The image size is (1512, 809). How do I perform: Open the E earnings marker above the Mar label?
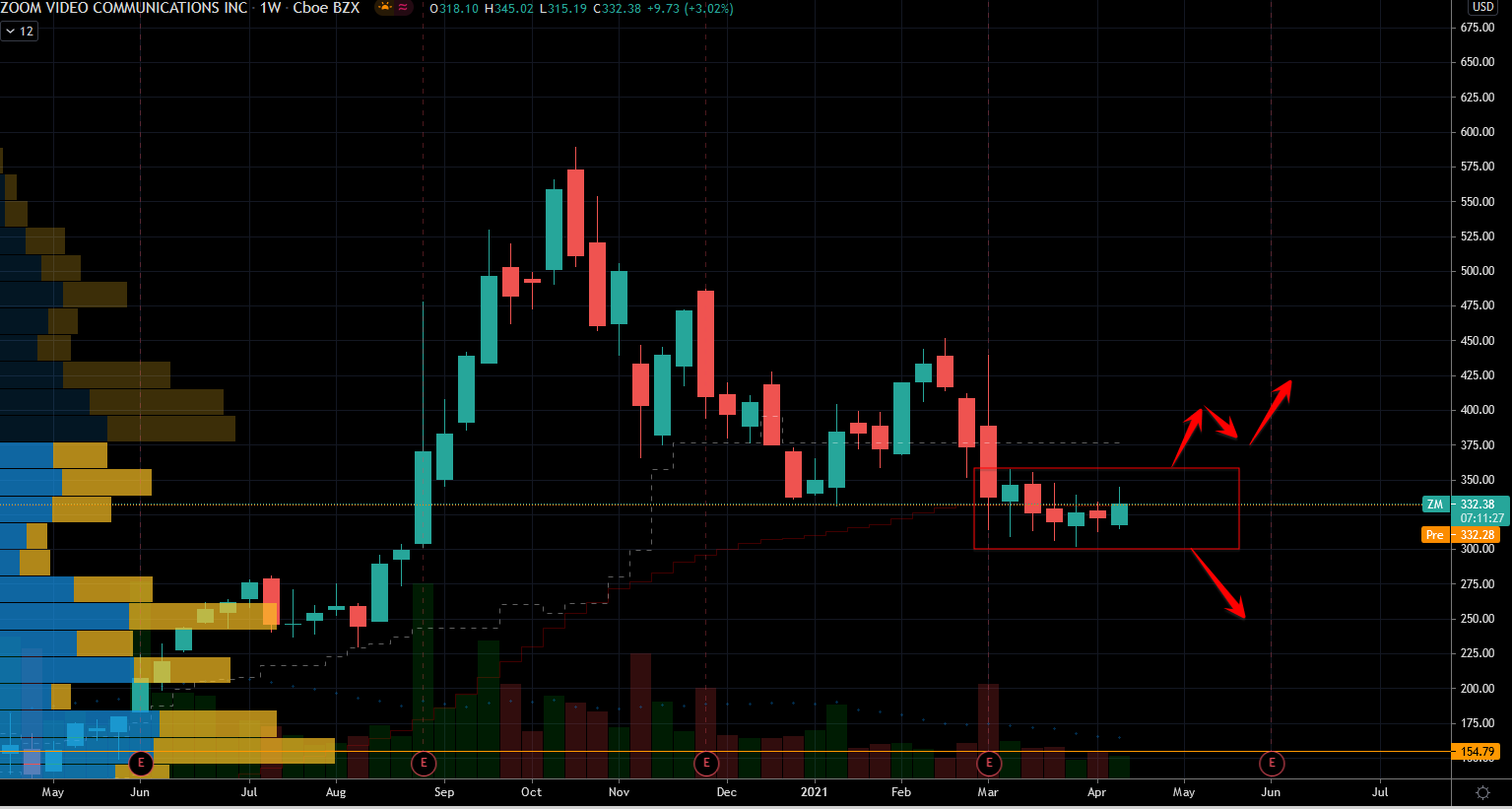click(x=989, y=763)
